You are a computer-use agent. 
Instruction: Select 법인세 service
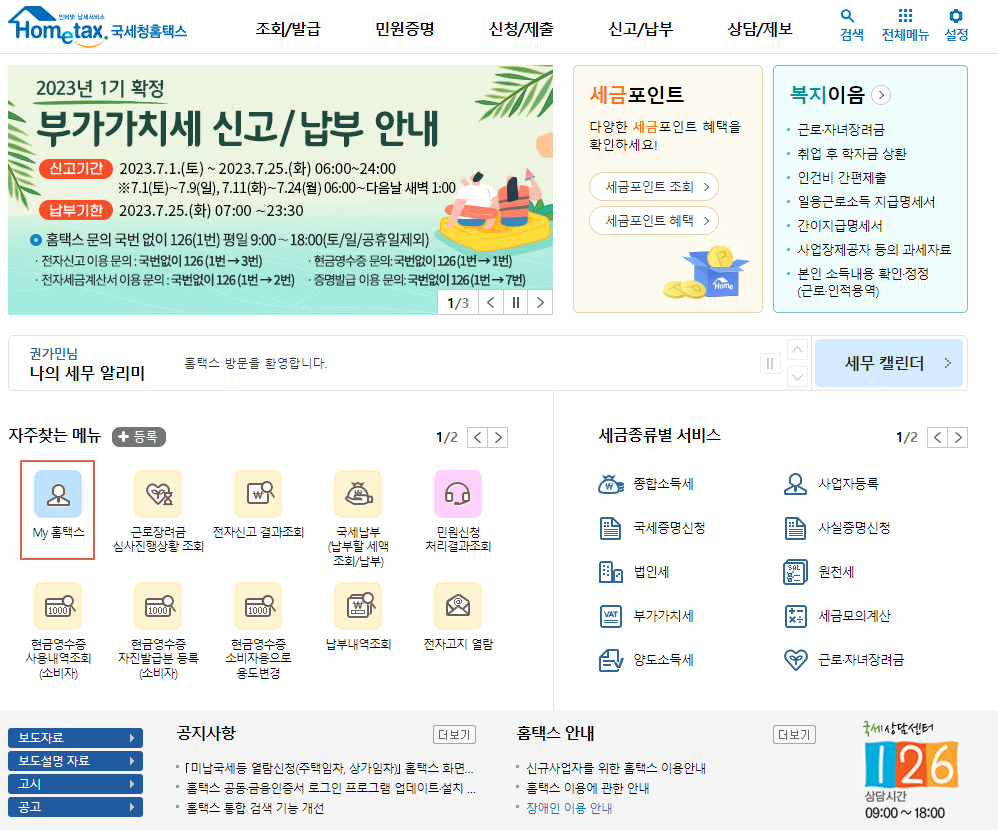[x=634, y=572]
